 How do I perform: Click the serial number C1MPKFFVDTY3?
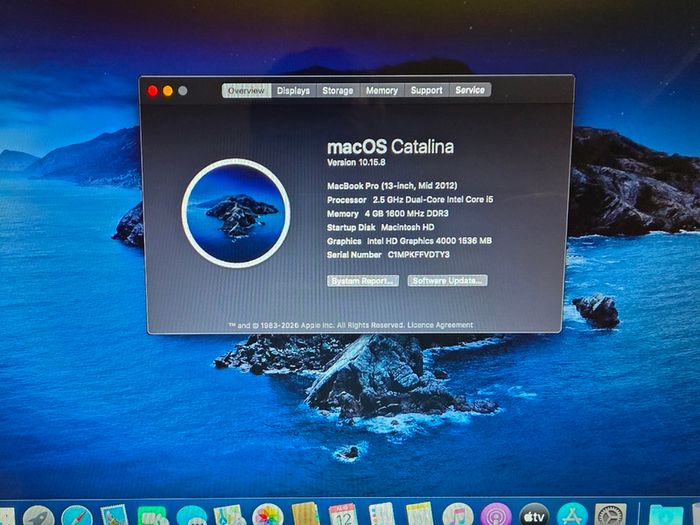pos(418,254)
